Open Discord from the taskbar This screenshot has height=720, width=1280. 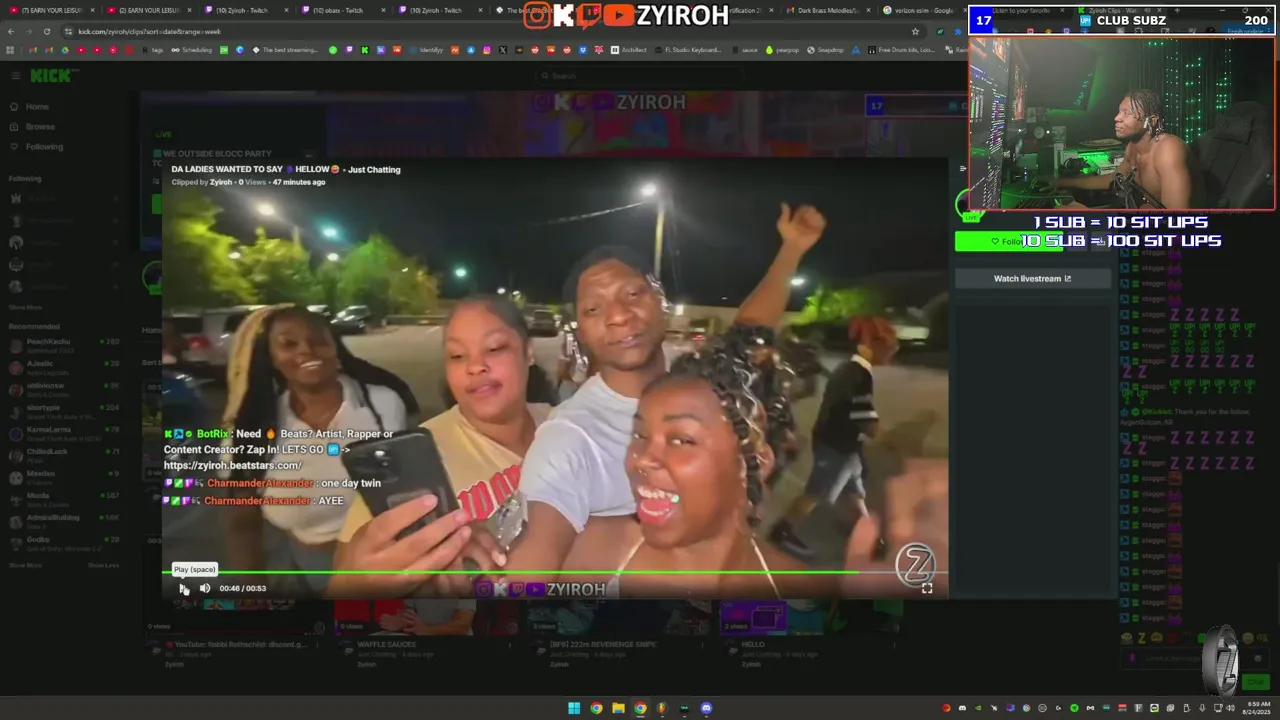point(706,708)
